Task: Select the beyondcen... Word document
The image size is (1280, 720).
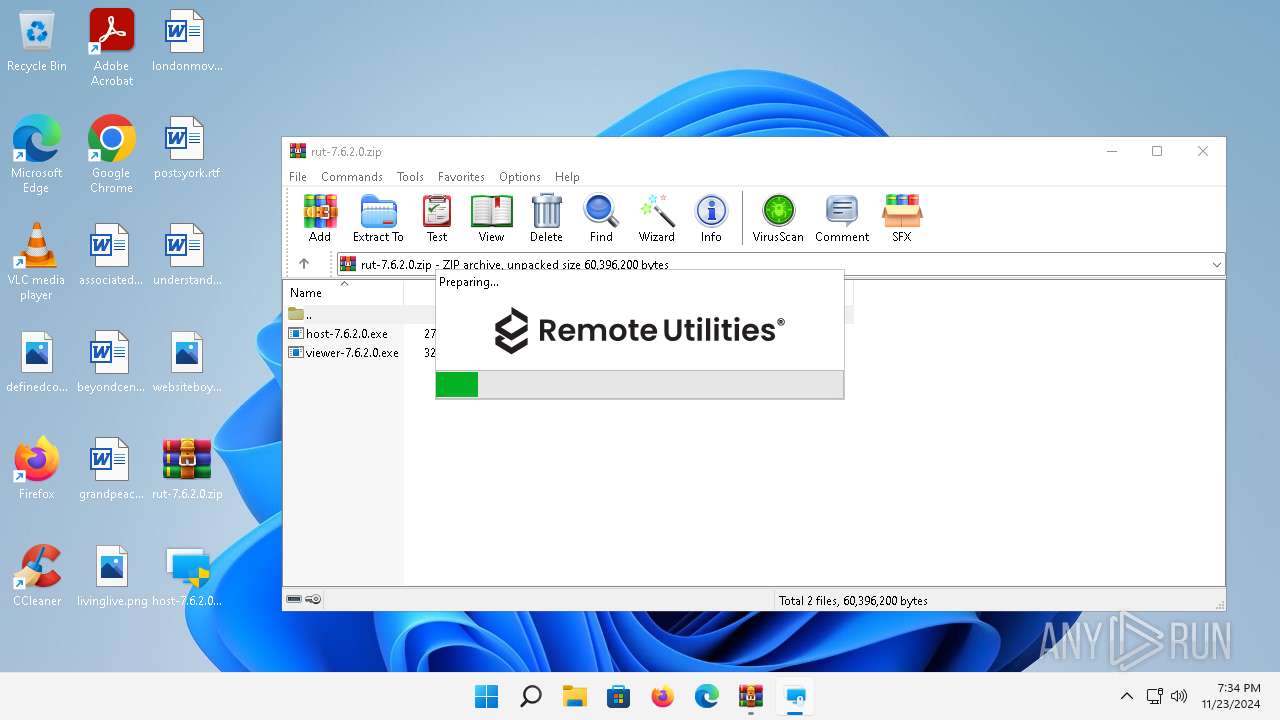Action: click(x=112, y=362)
